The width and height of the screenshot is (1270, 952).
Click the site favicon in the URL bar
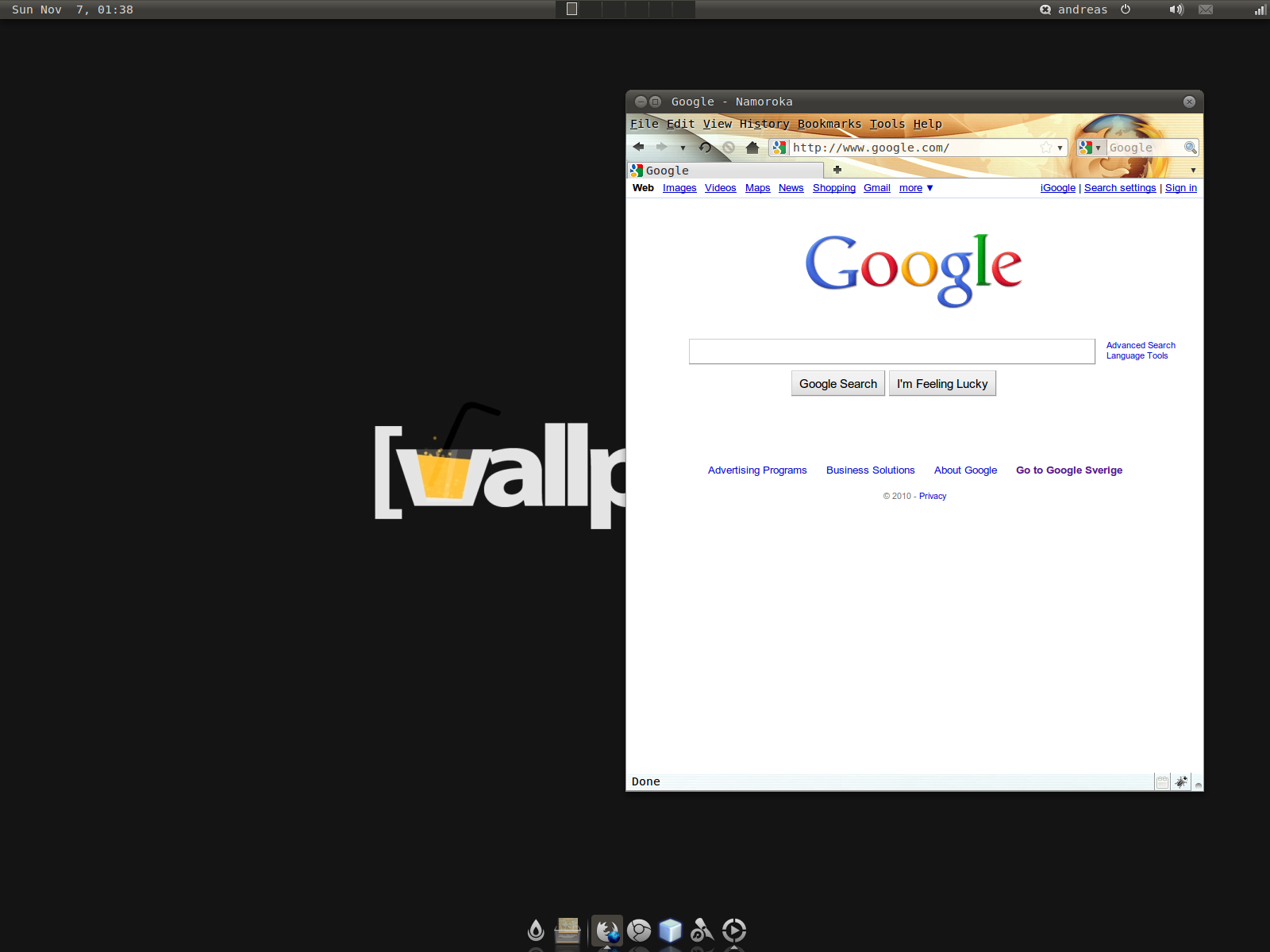tap(779, 148)
